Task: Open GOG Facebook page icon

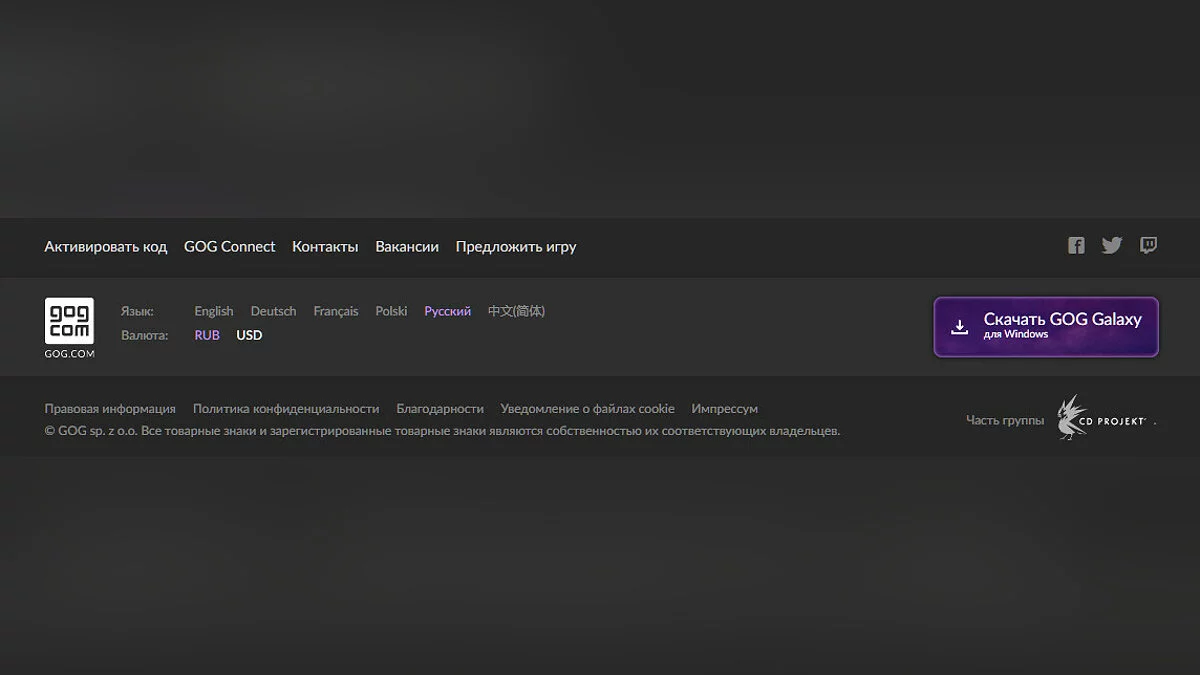Action: [1076, 246]
